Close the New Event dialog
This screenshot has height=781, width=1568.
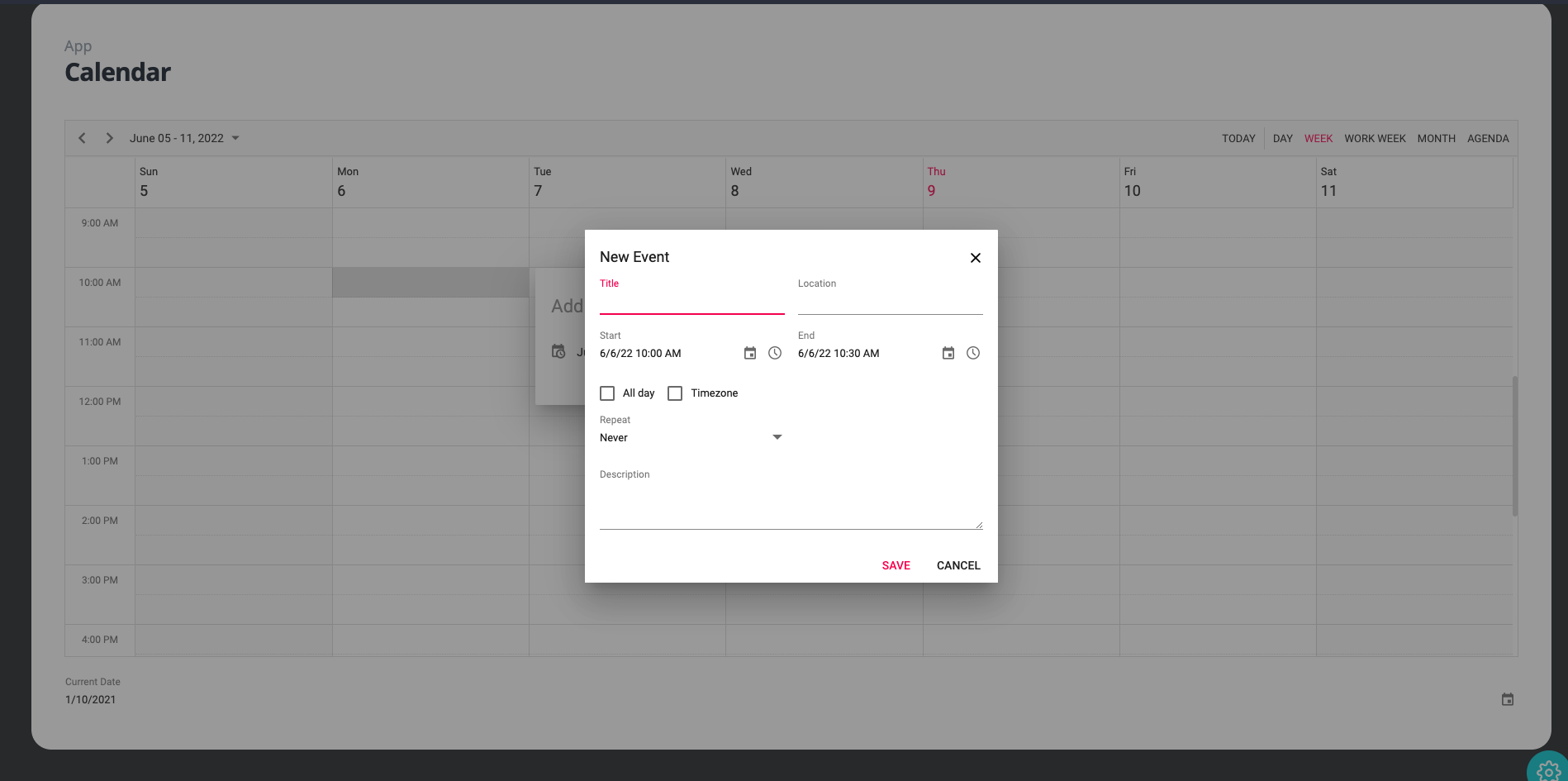(x=976, y=258)
